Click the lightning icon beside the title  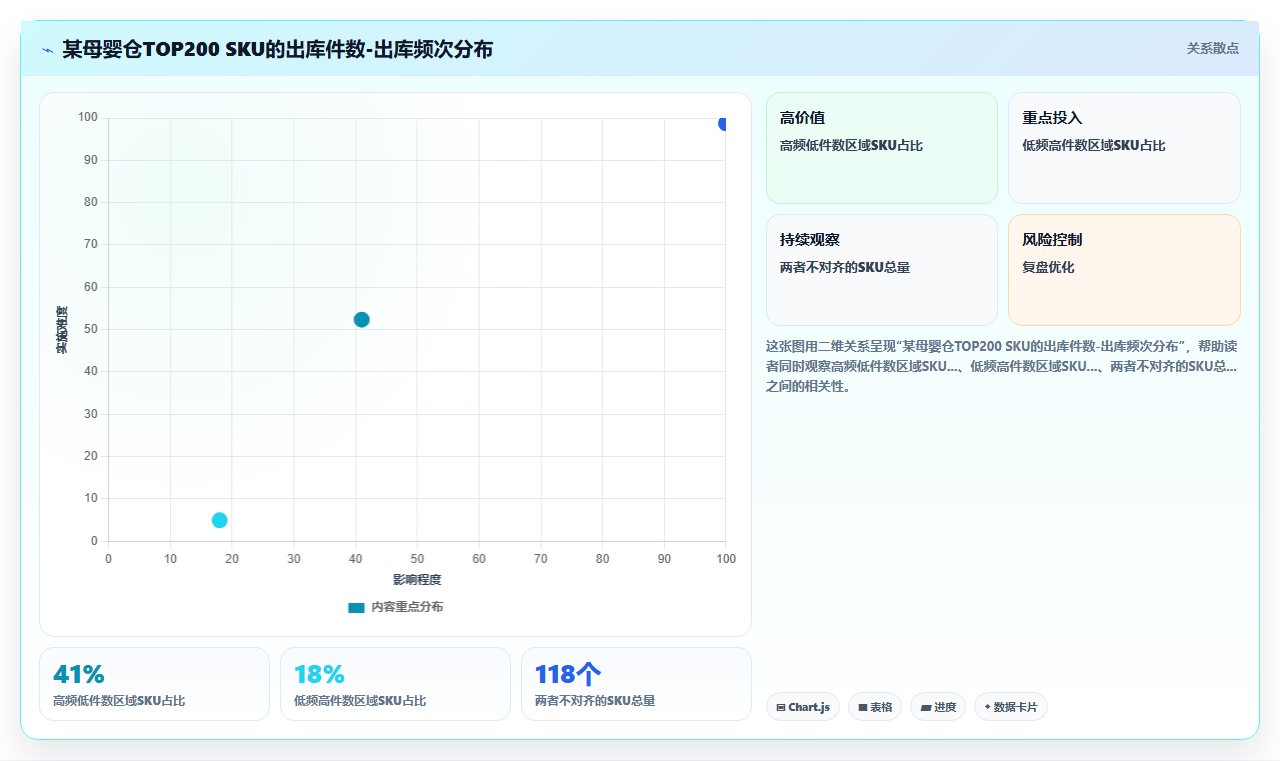[47, 50]
